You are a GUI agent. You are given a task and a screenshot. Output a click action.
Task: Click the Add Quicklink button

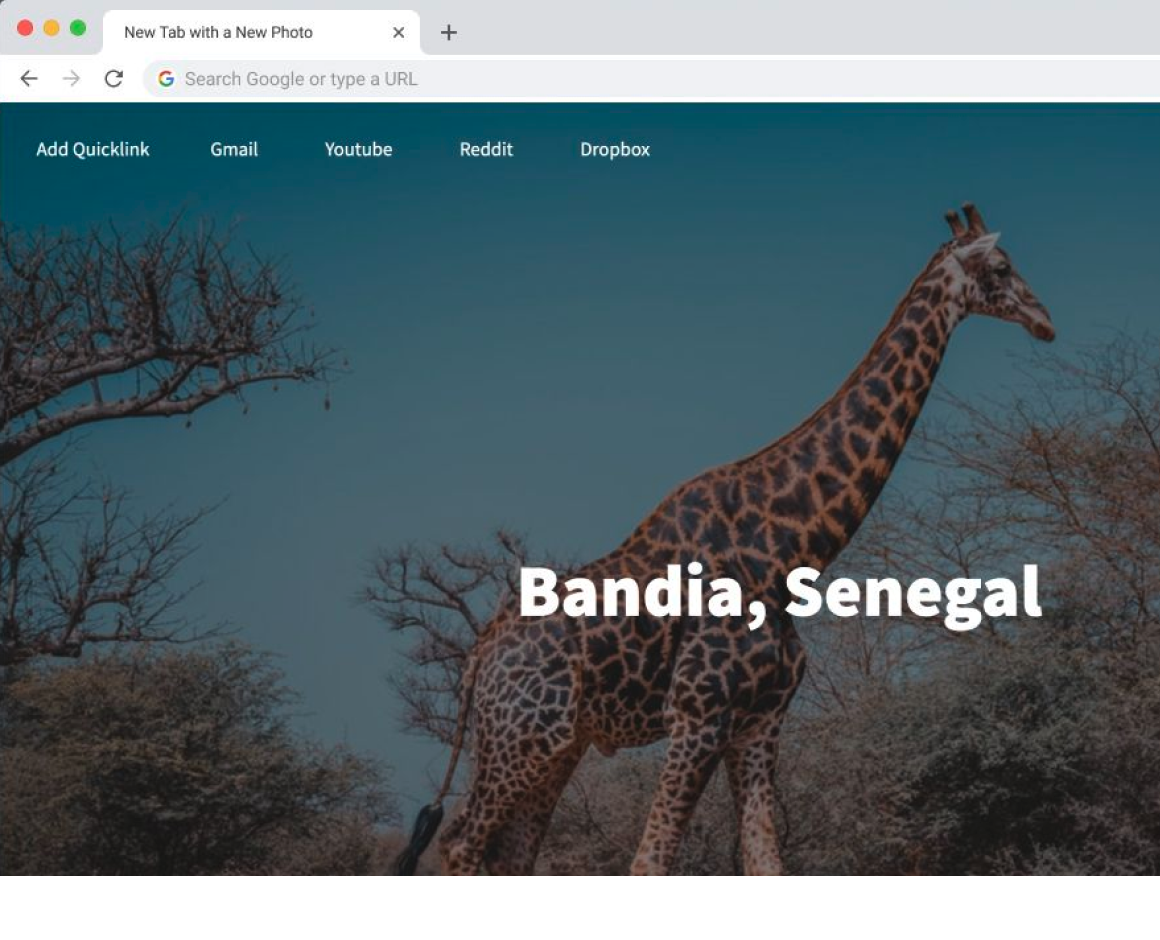click(x=93, y=149)
